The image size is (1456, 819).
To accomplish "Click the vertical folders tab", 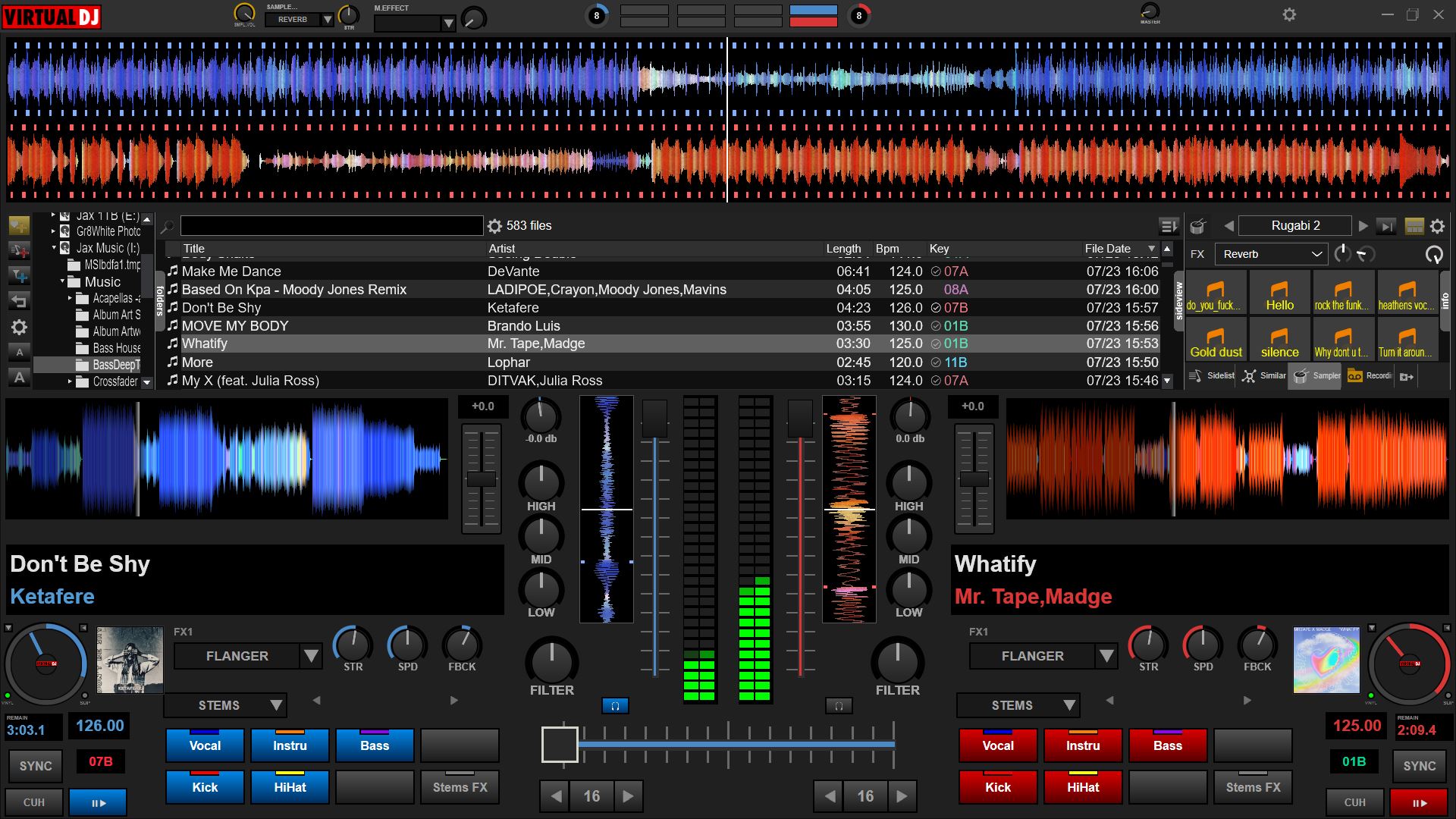I will pyautogui.click(x=160, y=301).
